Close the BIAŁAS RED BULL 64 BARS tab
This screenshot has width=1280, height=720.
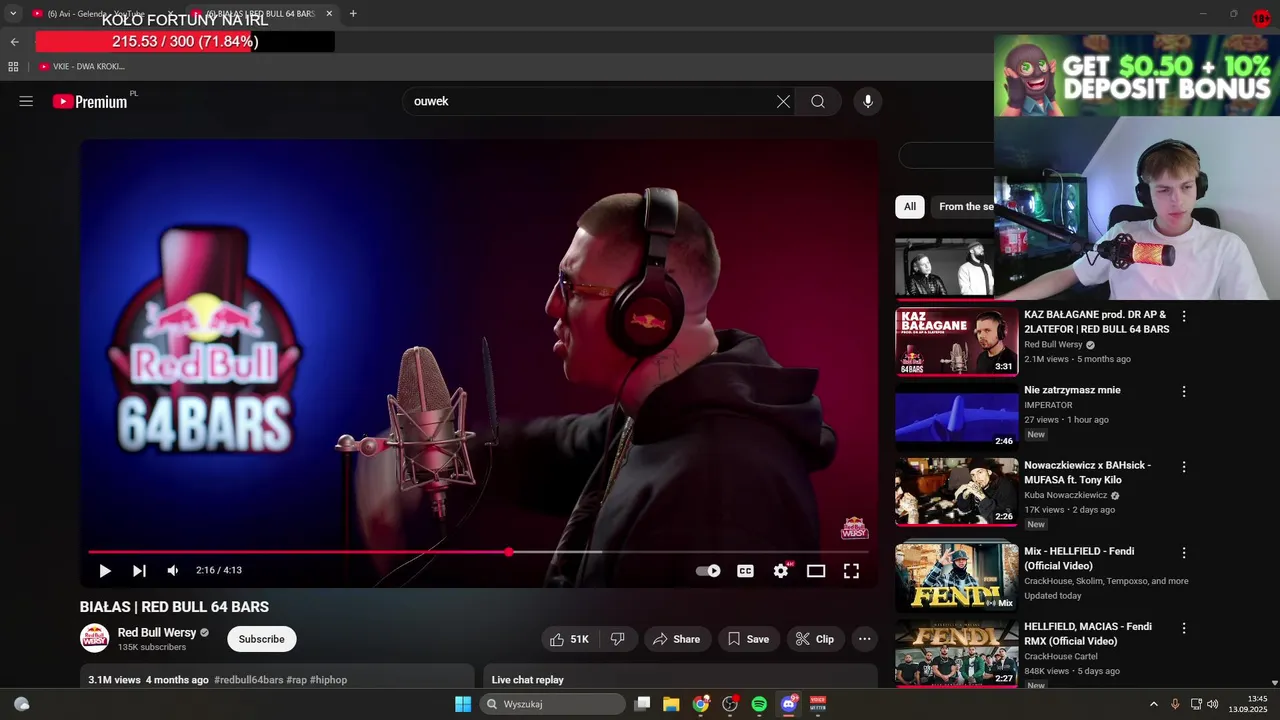point(329,14)
